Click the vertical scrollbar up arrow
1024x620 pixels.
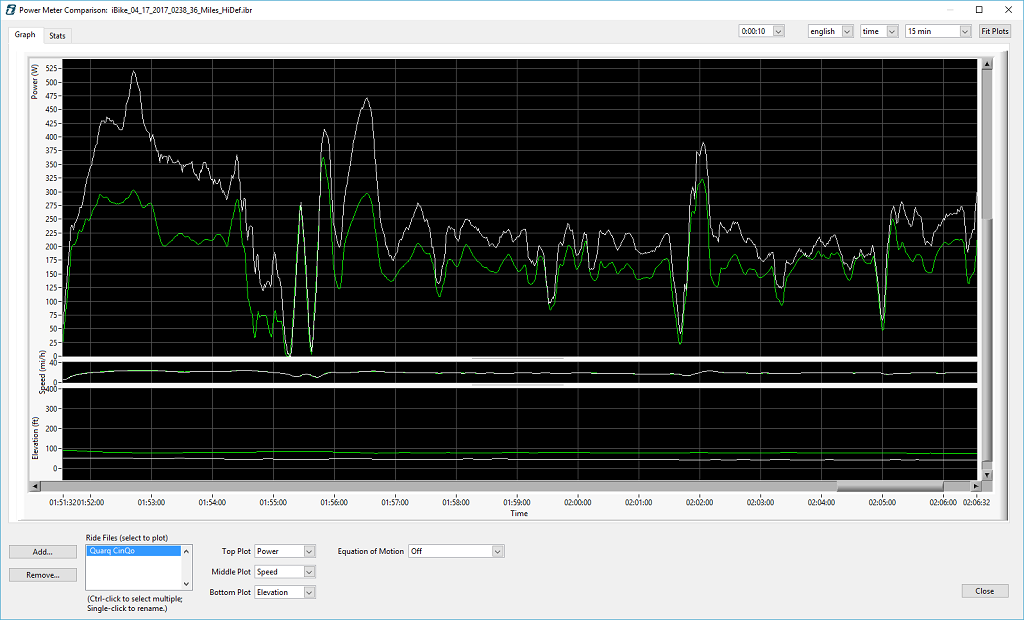coord(987,65)
